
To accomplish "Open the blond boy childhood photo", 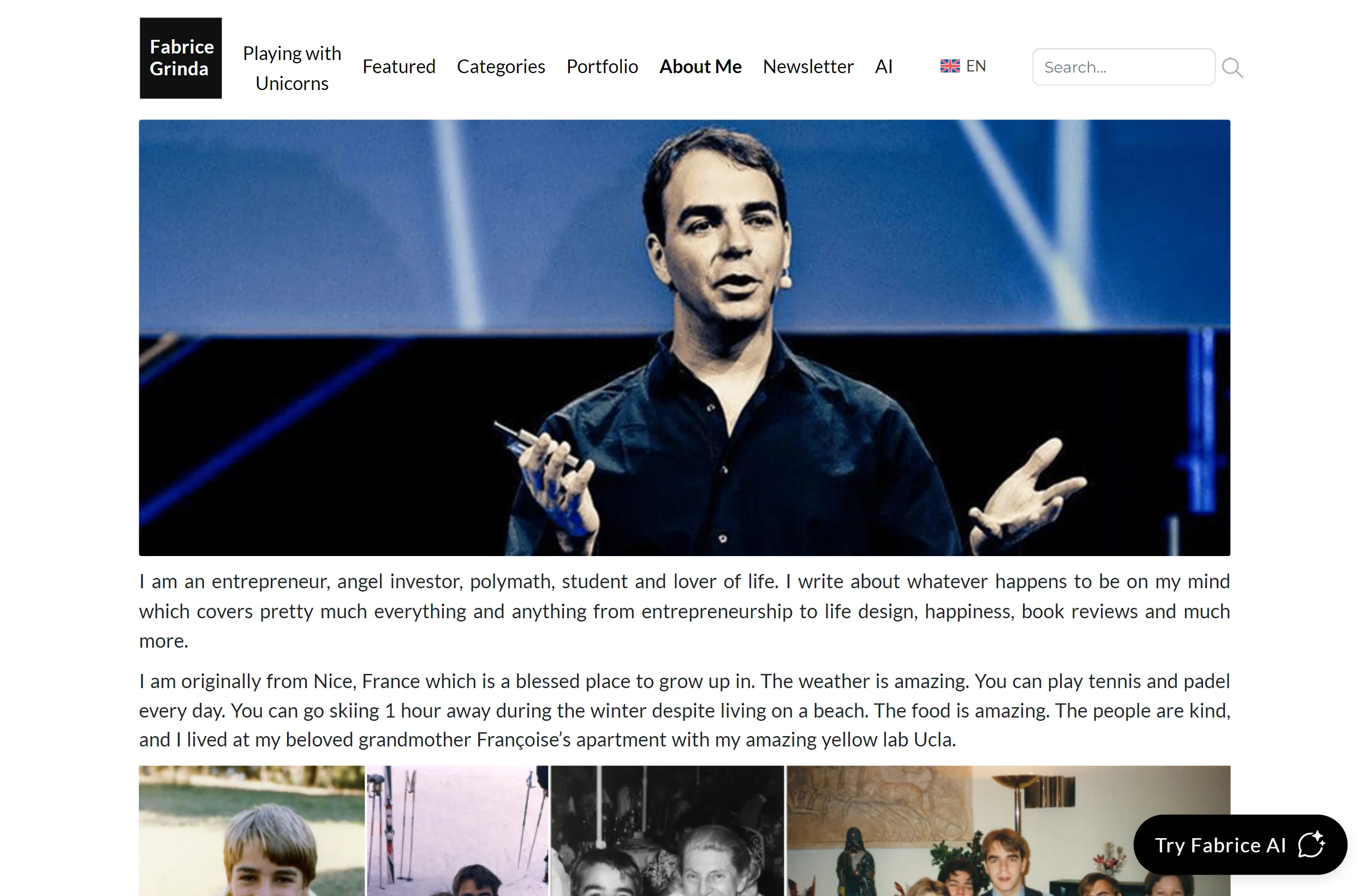I will 252,831.
